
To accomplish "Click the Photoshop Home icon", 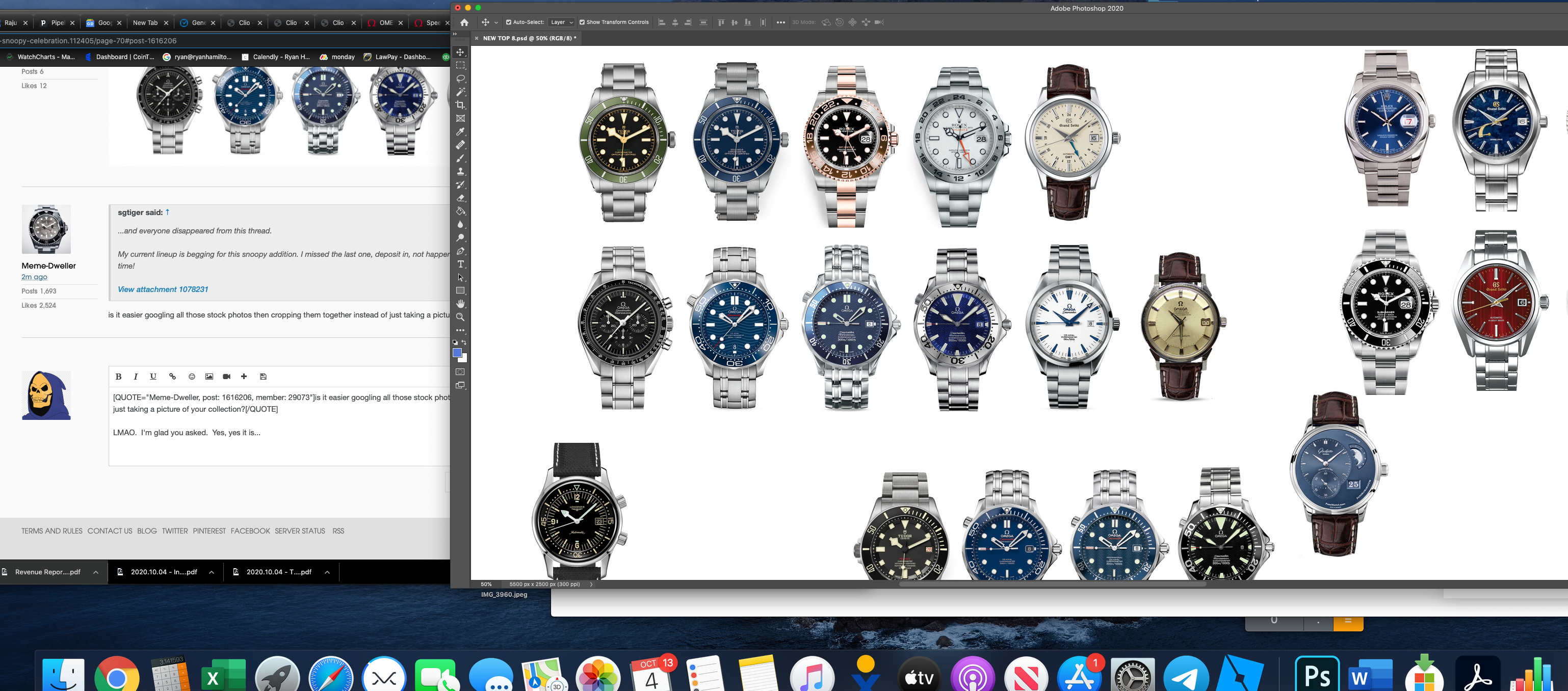I will pyautogui.click(x=464, y=22).
